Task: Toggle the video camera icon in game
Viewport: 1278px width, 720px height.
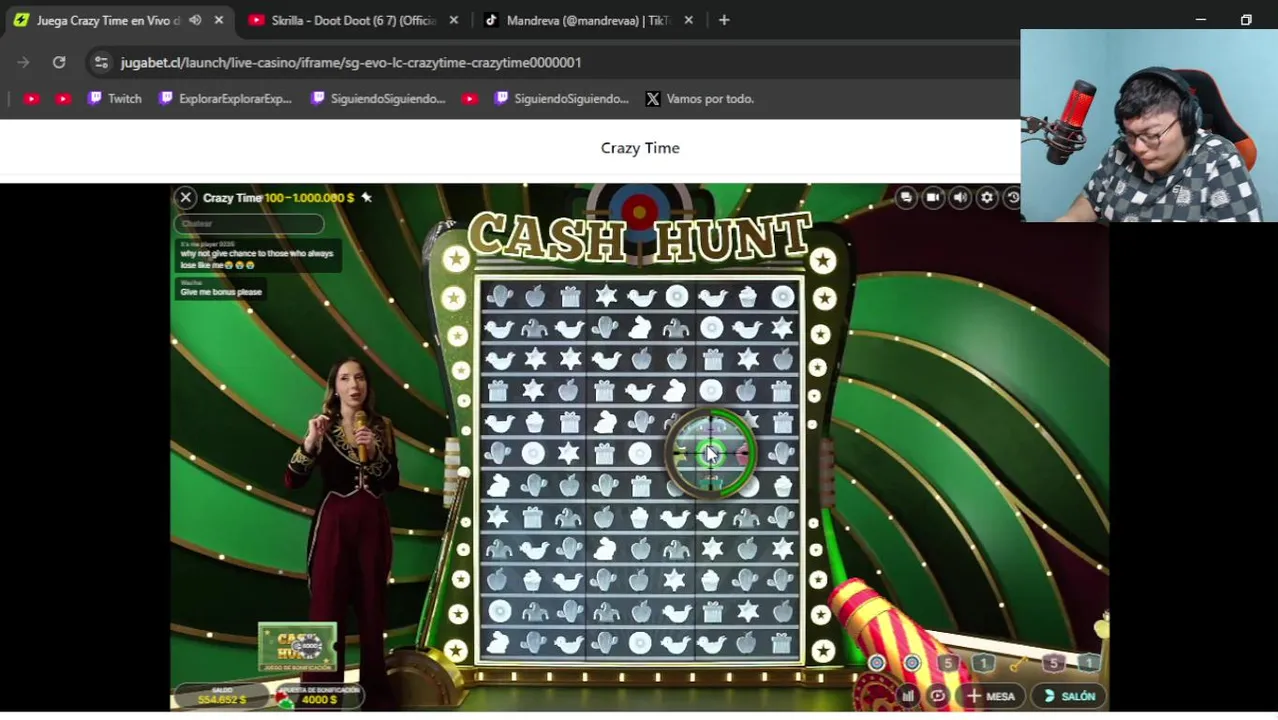Action: (933, 198)
